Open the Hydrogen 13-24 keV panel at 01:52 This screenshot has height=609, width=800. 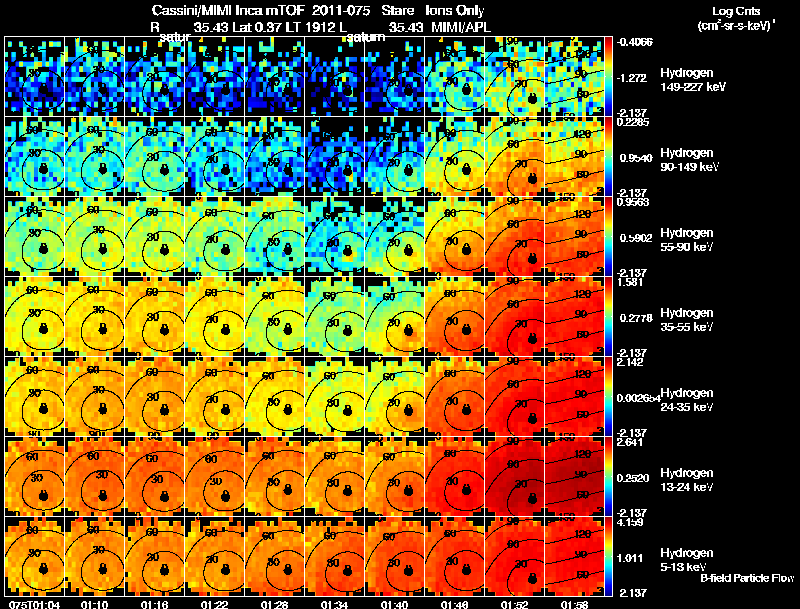(x=515, y=477)
